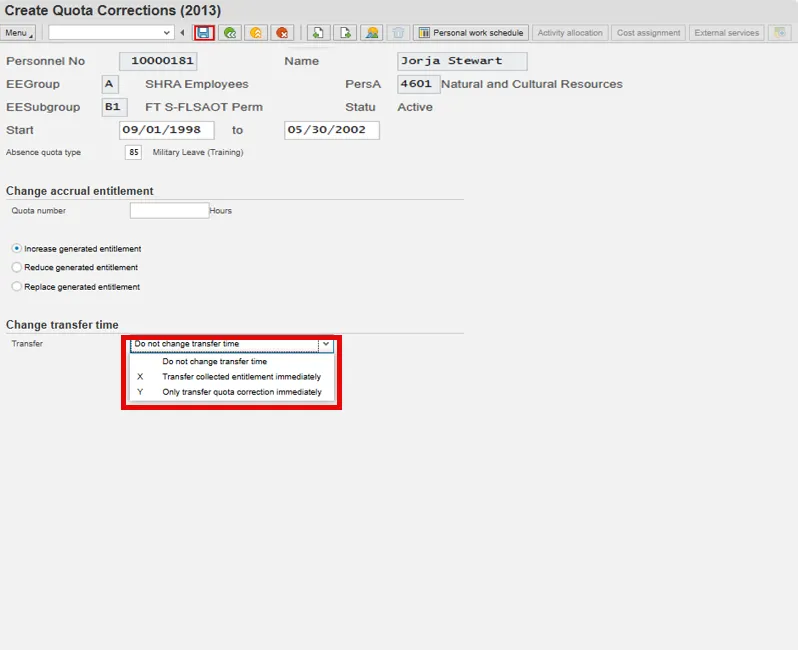Click 'Change transfer time' heading
This screenshot has height=650, width=798.
click(x=62, y=325)
